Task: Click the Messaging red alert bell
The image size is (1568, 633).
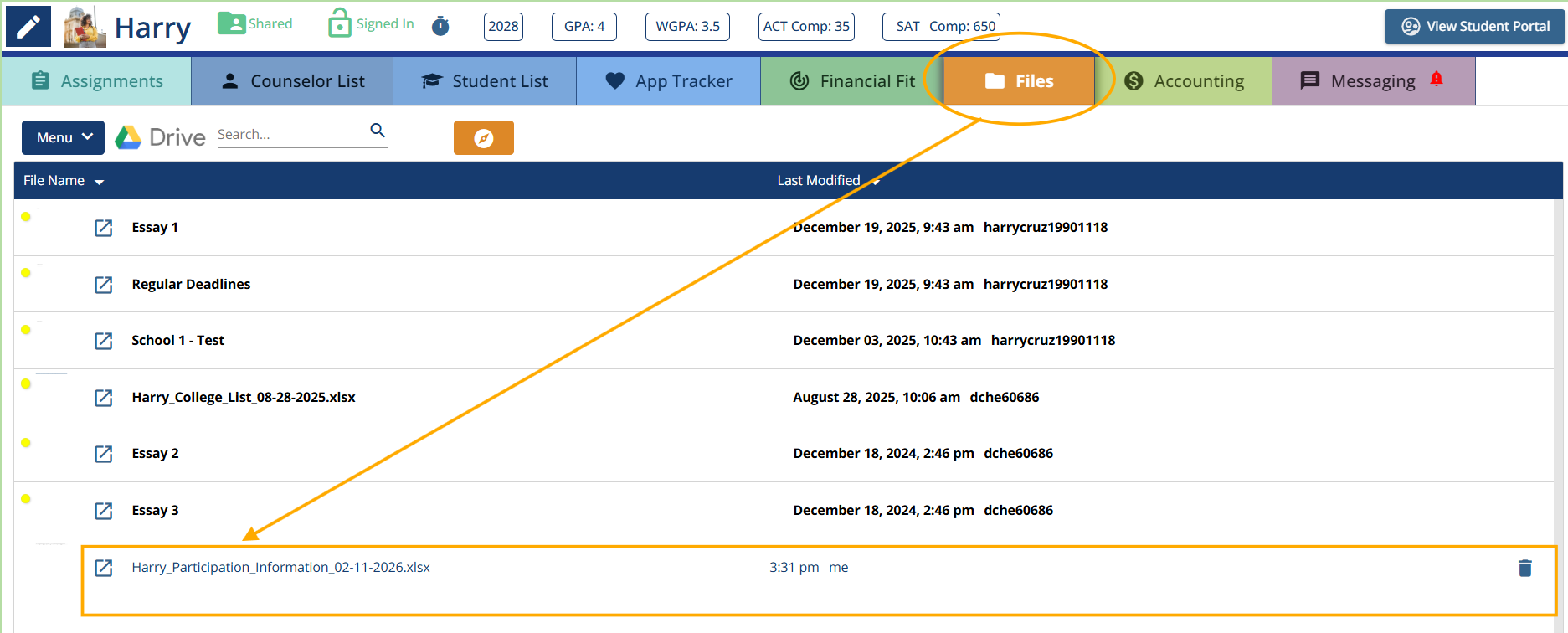Action: pos(1437,80)
